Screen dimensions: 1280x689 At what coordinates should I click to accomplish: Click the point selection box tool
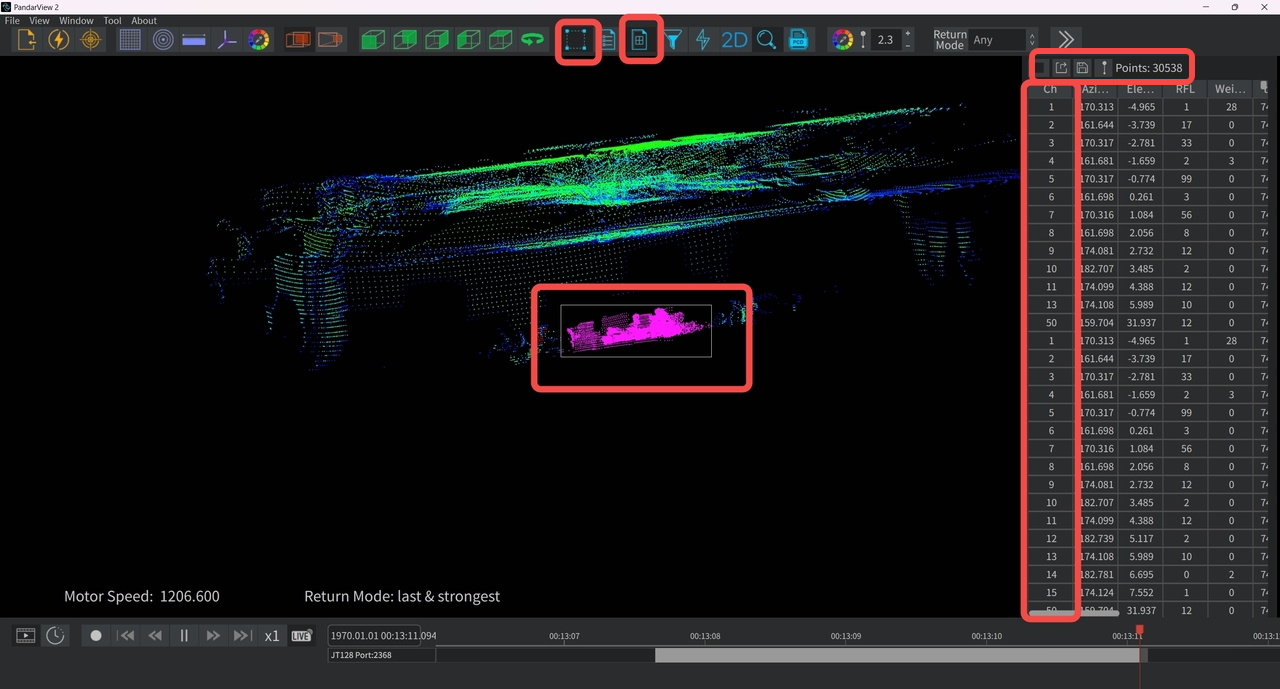578,40
